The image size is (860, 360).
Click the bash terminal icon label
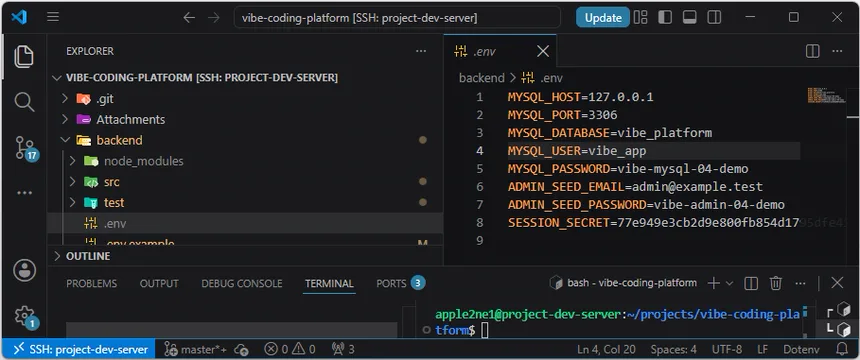point(623,283)
